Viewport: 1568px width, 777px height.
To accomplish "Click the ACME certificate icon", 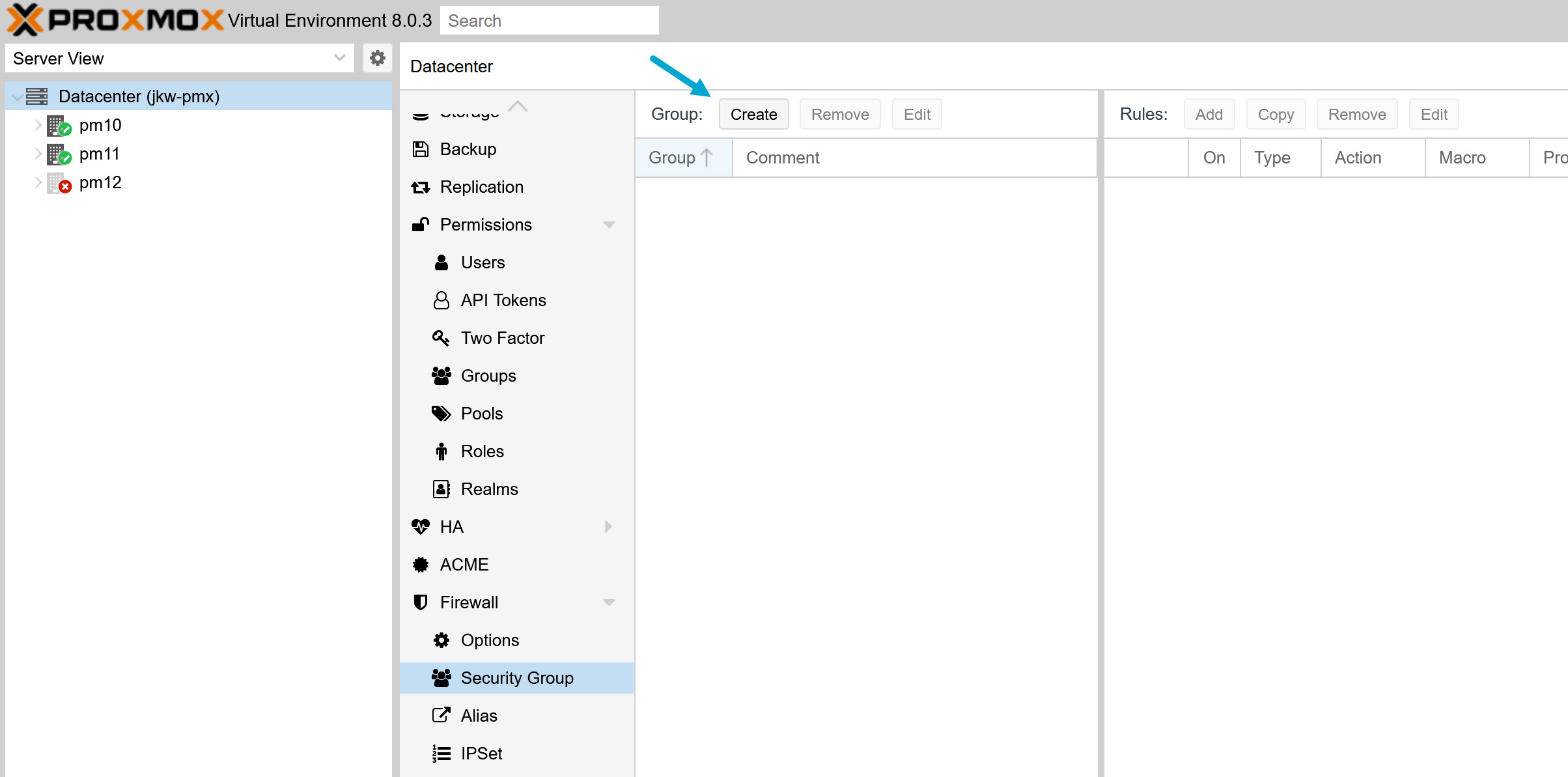I will click(421, 565).
